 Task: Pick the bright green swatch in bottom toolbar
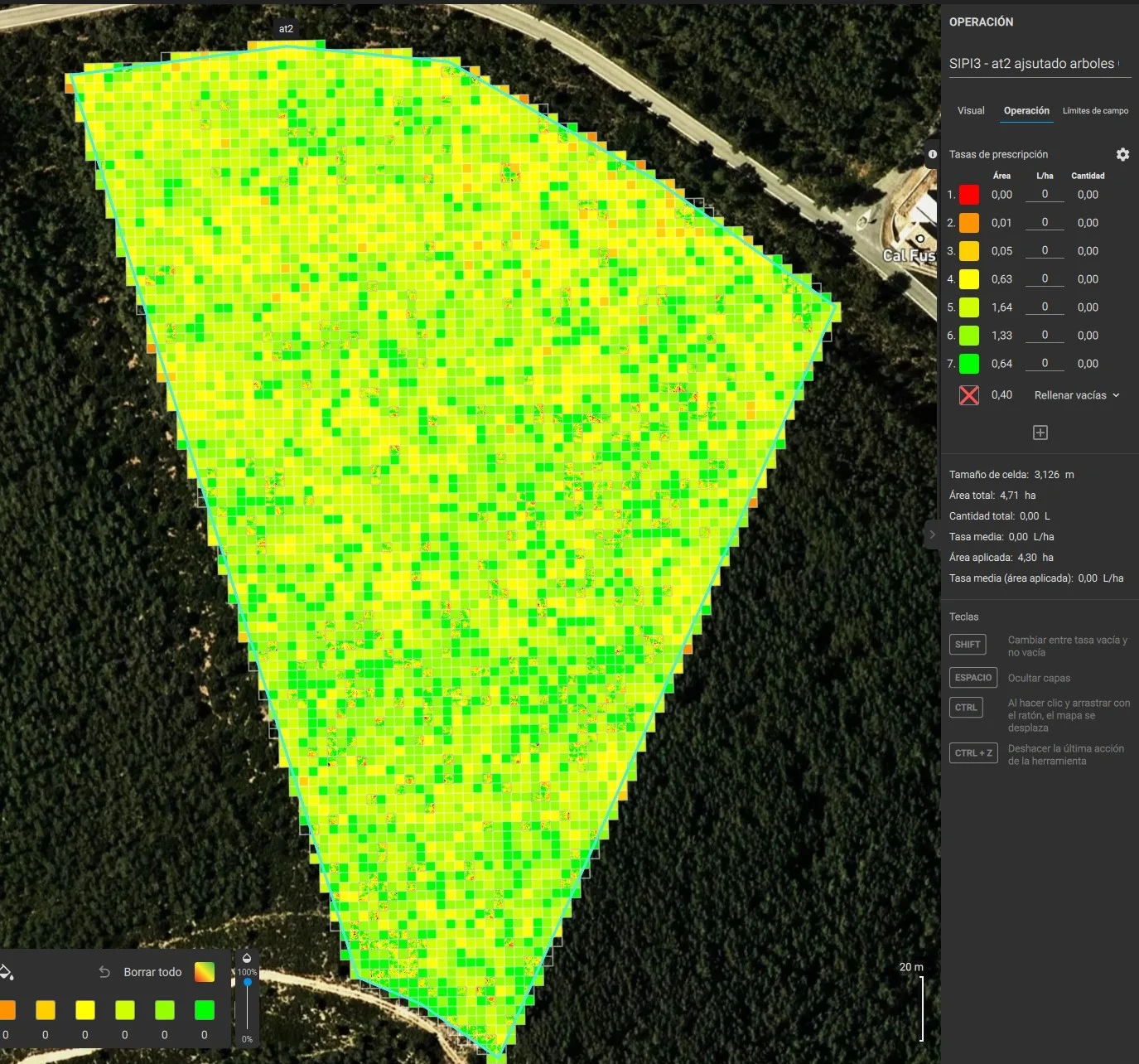[x=204, y=1010]
